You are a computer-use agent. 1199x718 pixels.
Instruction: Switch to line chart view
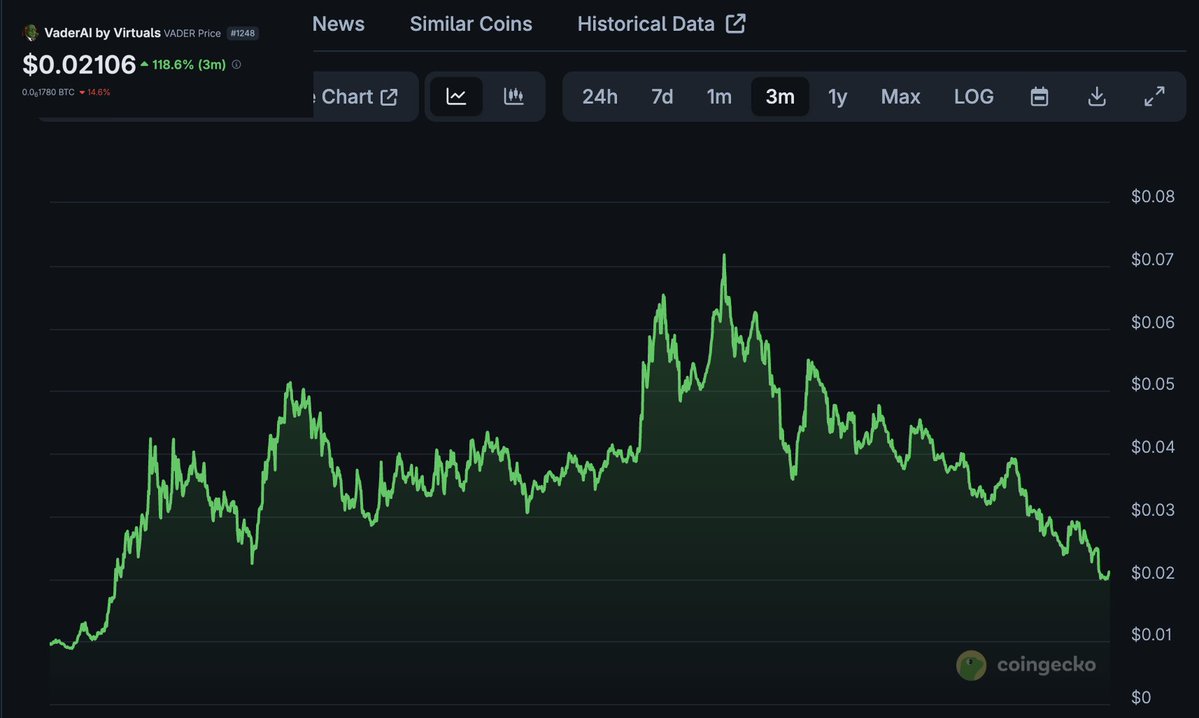pos(457,96)
